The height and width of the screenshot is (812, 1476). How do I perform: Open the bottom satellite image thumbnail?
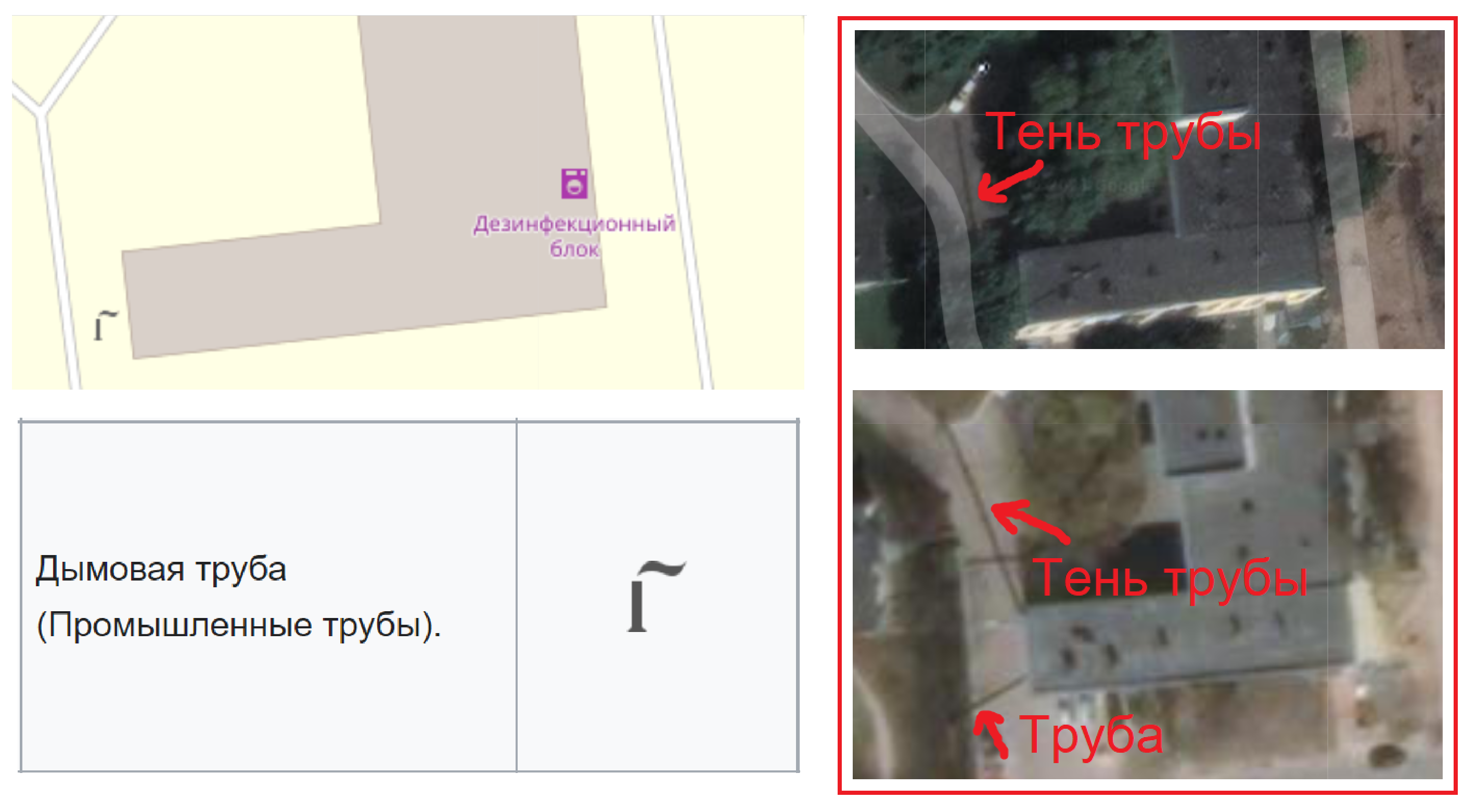[x=1147, y=585]
